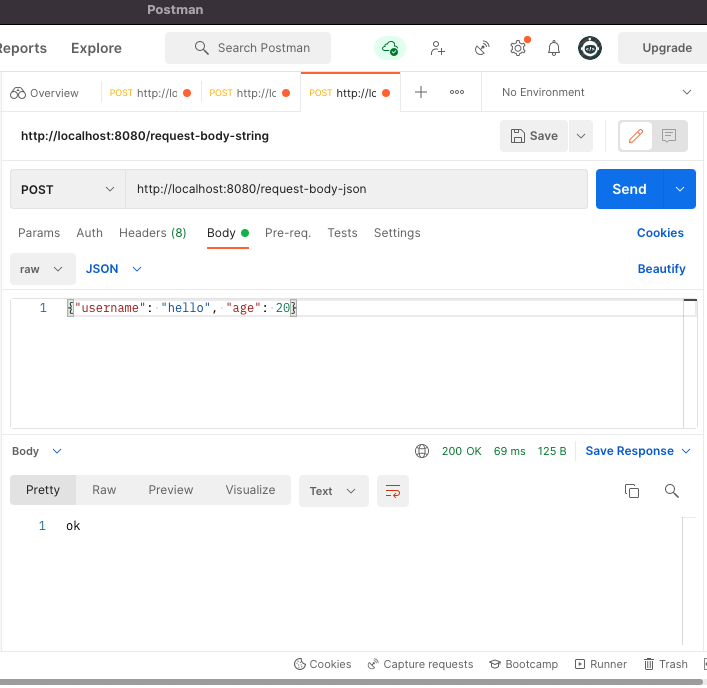Open the Tests tab
This screenshot has width=707, height=688.
point(342,233)
